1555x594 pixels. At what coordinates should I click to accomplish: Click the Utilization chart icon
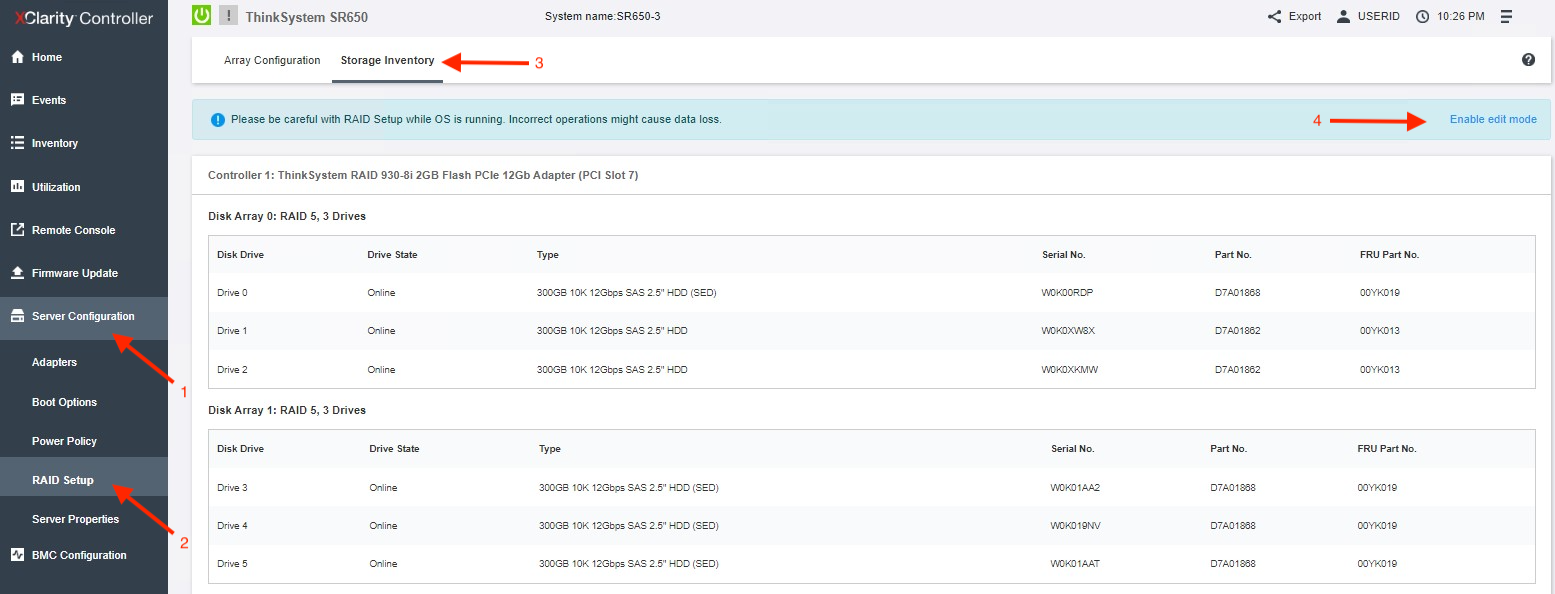pyautogui.click(x=17, y=187)
